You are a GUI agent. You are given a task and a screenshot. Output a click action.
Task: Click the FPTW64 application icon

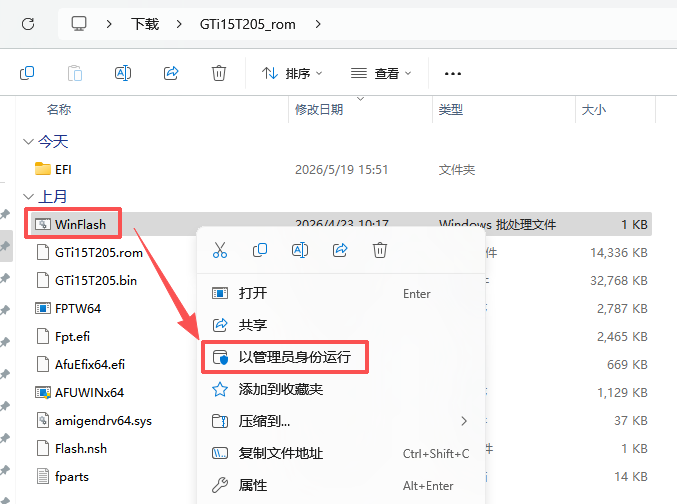point(43,308)
